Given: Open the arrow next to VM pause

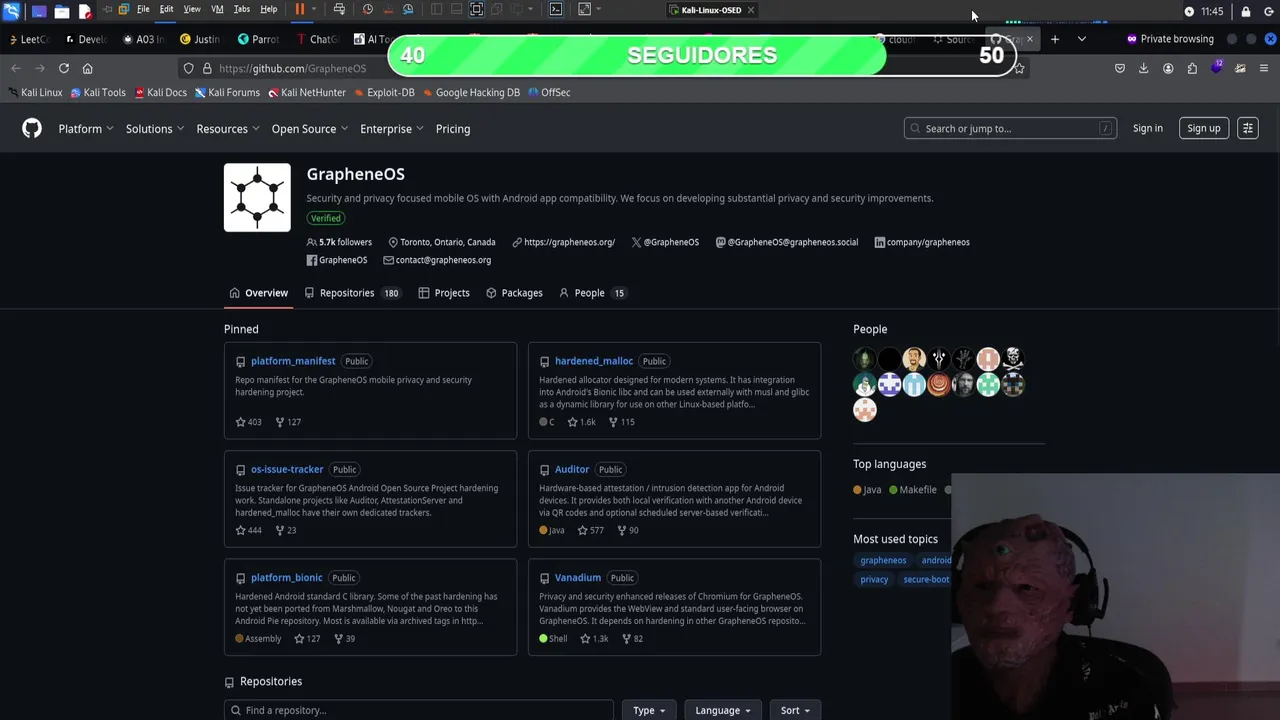Looking at the screenshot, I should click(x=313, y=9).
